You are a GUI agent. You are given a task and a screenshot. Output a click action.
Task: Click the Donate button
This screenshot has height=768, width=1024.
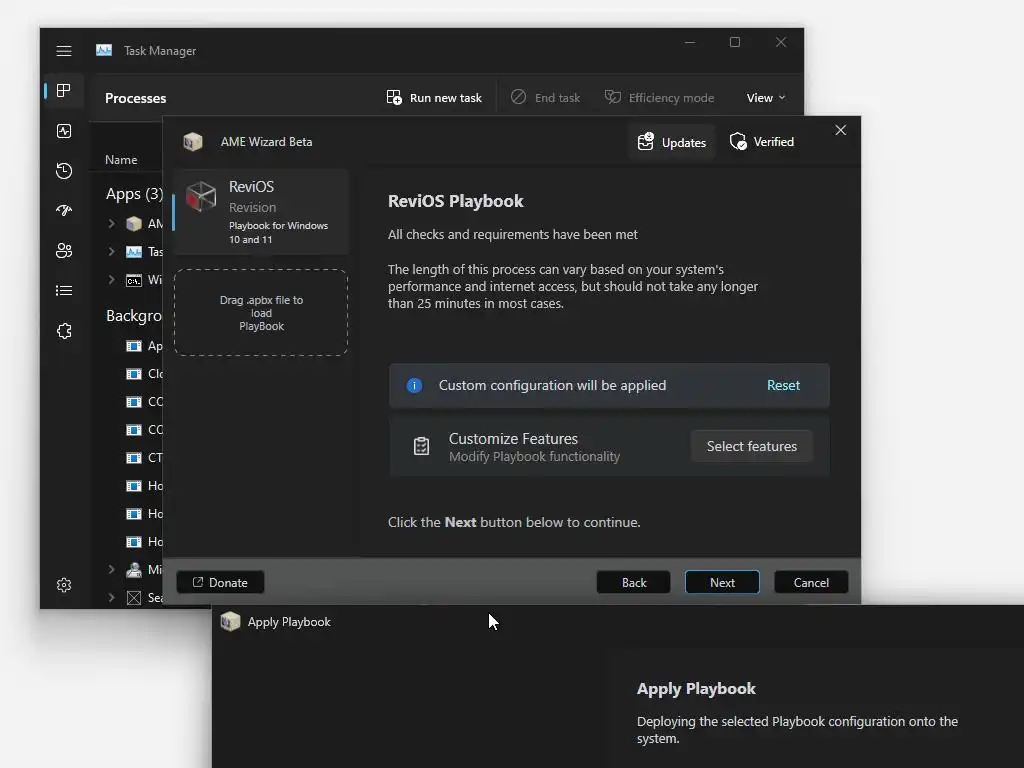(x=221, y=583)
